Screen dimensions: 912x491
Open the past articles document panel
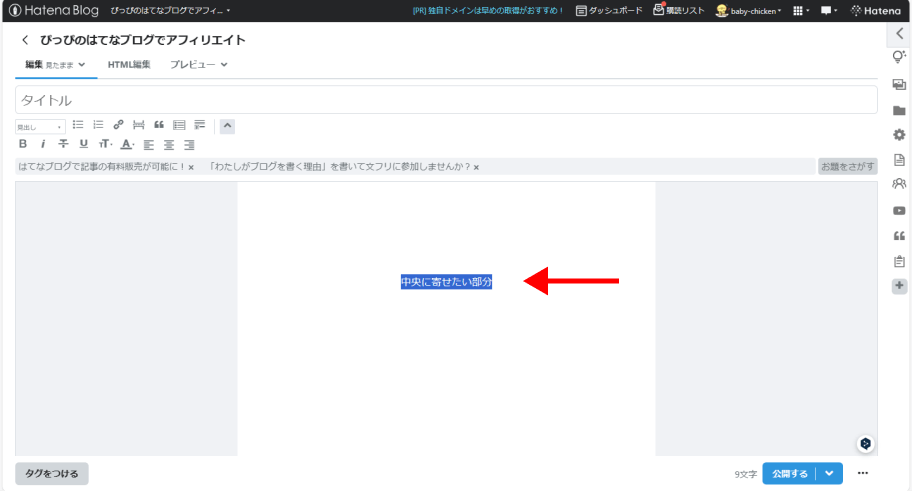pos(899,160)
